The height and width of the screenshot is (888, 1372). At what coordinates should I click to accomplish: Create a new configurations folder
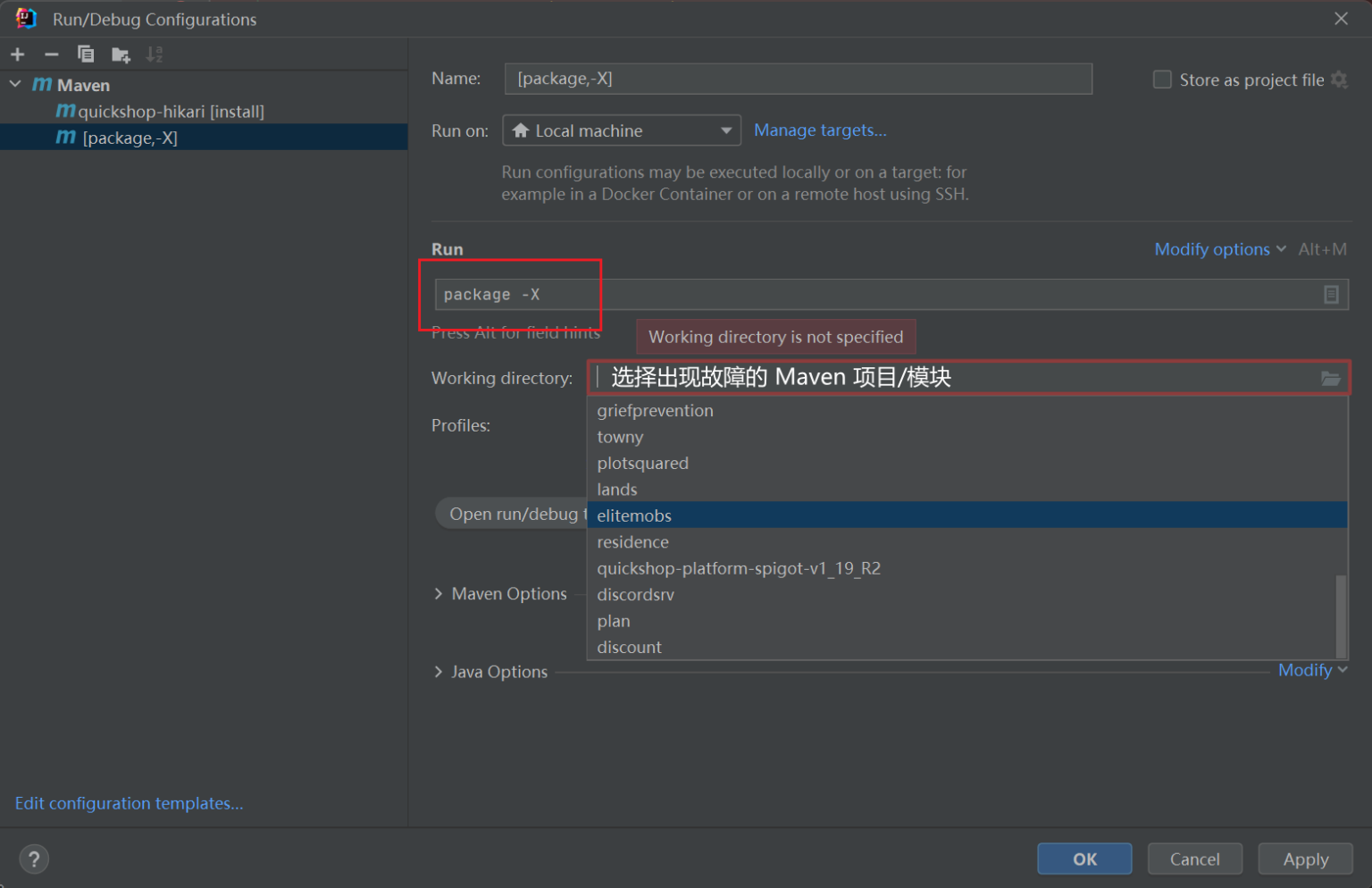[x=120, y=54]
